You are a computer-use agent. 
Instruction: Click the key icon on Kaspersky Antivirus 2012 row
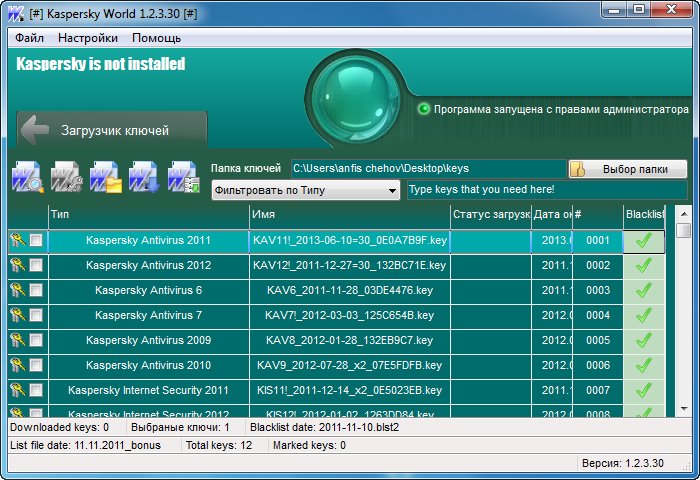pyautogui.click(x=18, y=265)
